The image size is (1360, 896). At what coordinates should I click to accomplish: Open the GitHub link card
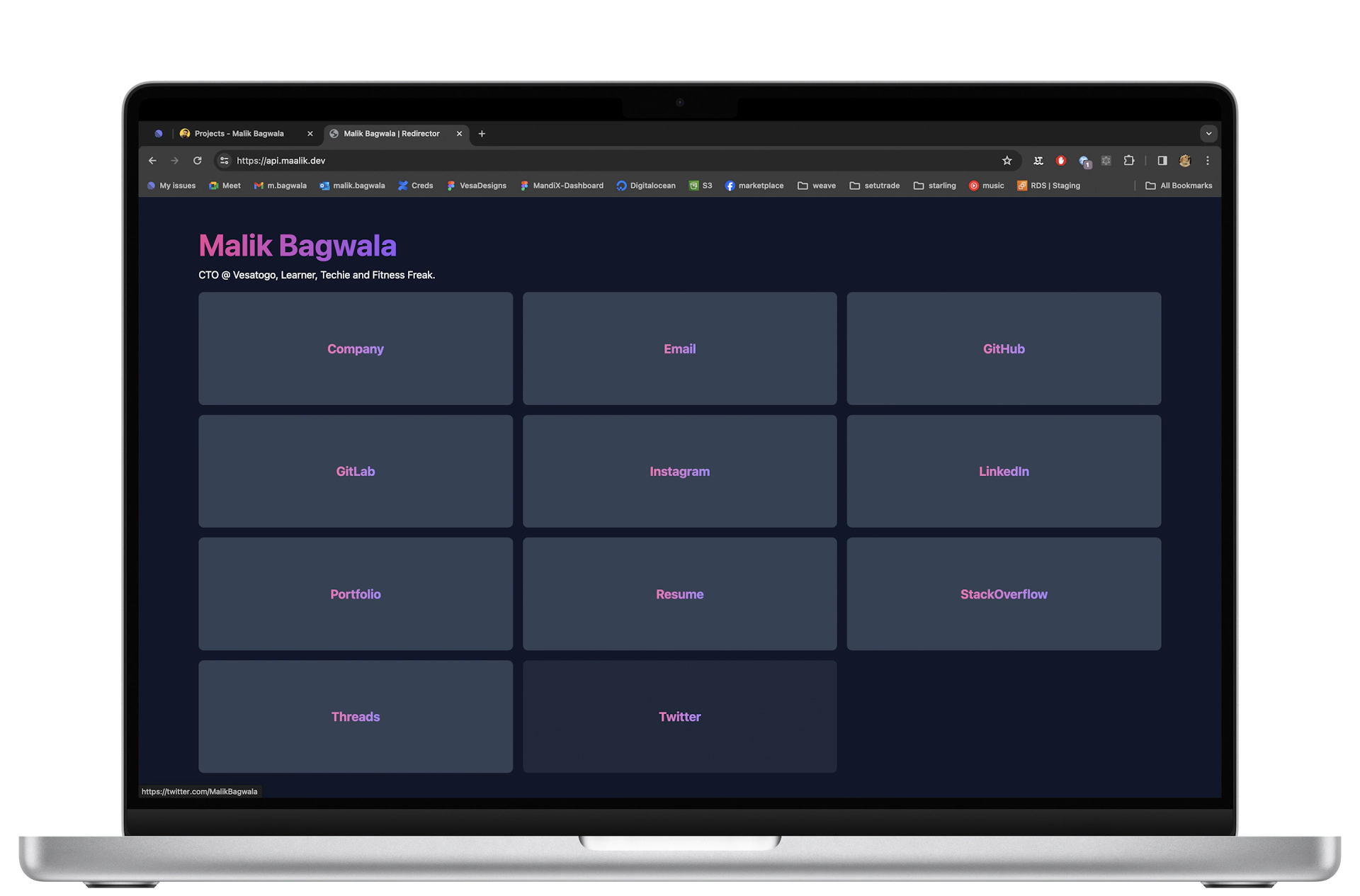click(x=1003, y=348)
